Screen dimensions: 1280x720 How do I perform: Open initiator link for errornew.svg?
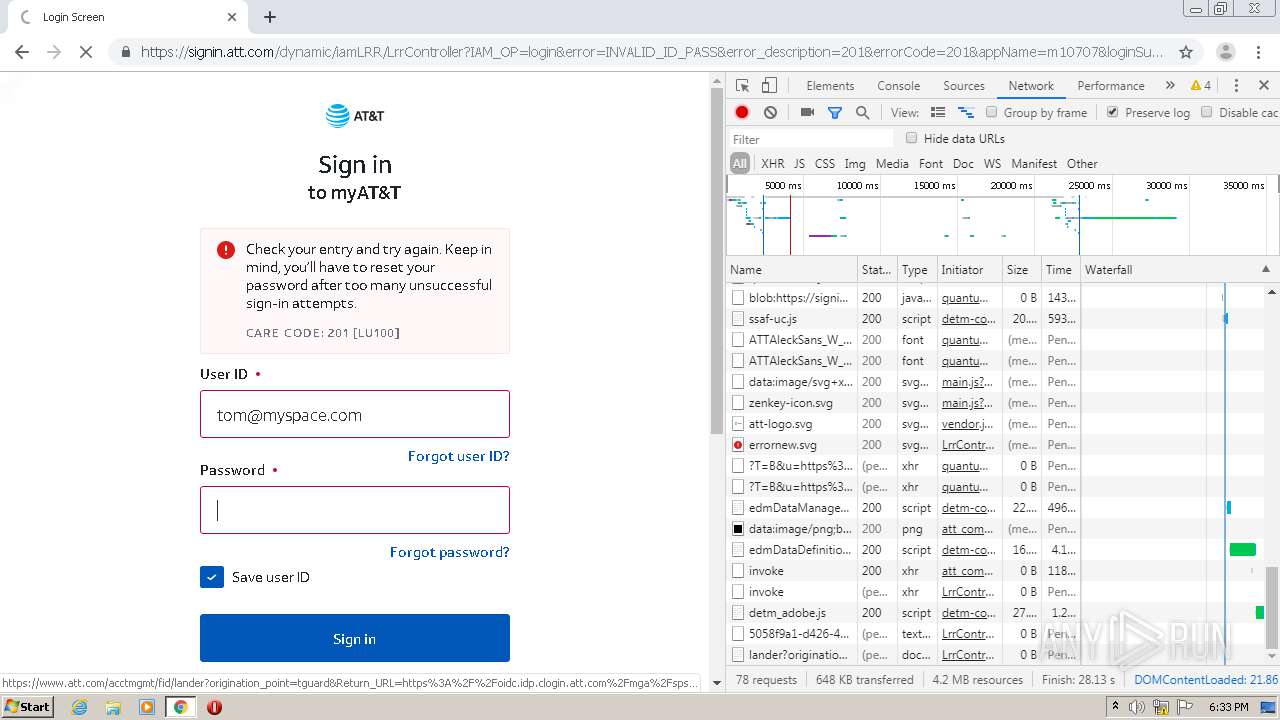pos(968,445)
